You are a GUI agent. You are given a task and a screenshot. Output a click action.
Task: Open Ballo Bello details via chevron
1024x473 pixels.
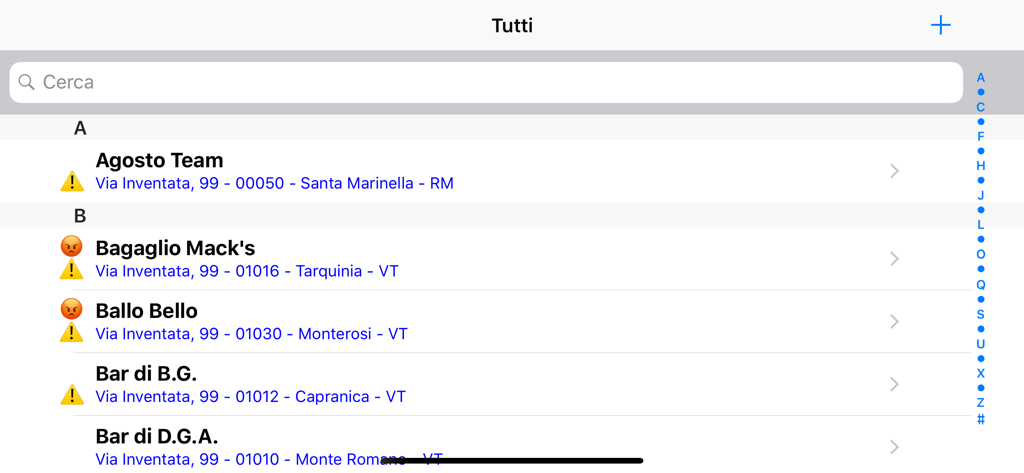[894, 322]
